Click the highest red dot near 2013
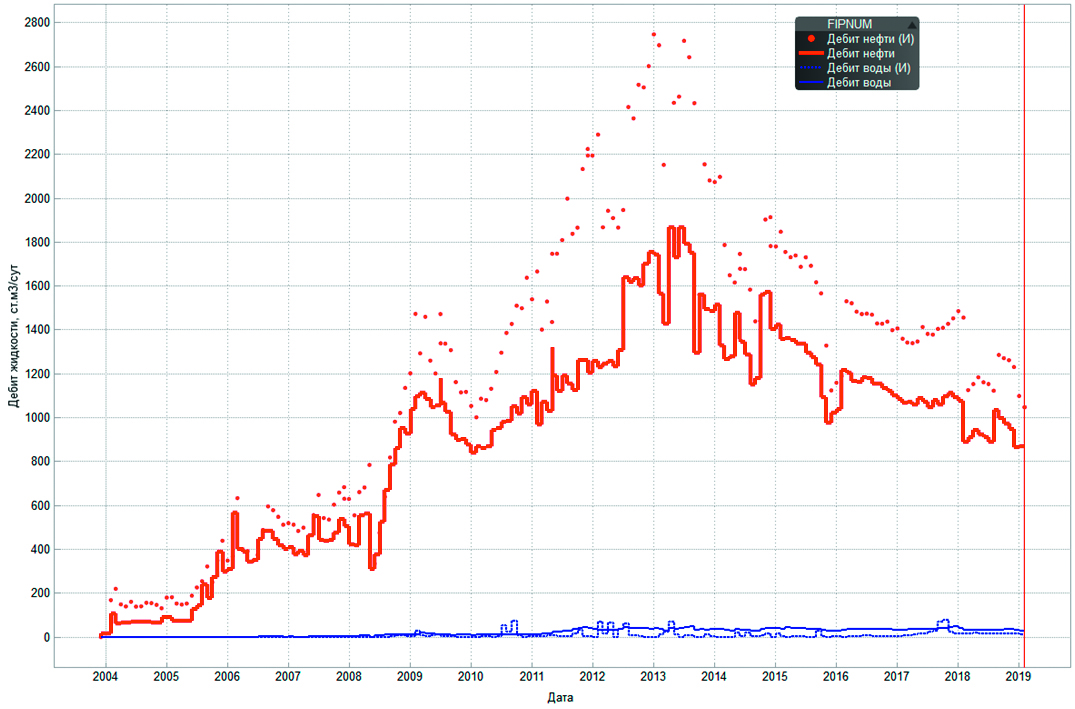The width and height of the screenshot is (1075, 709). pos(654,35)
